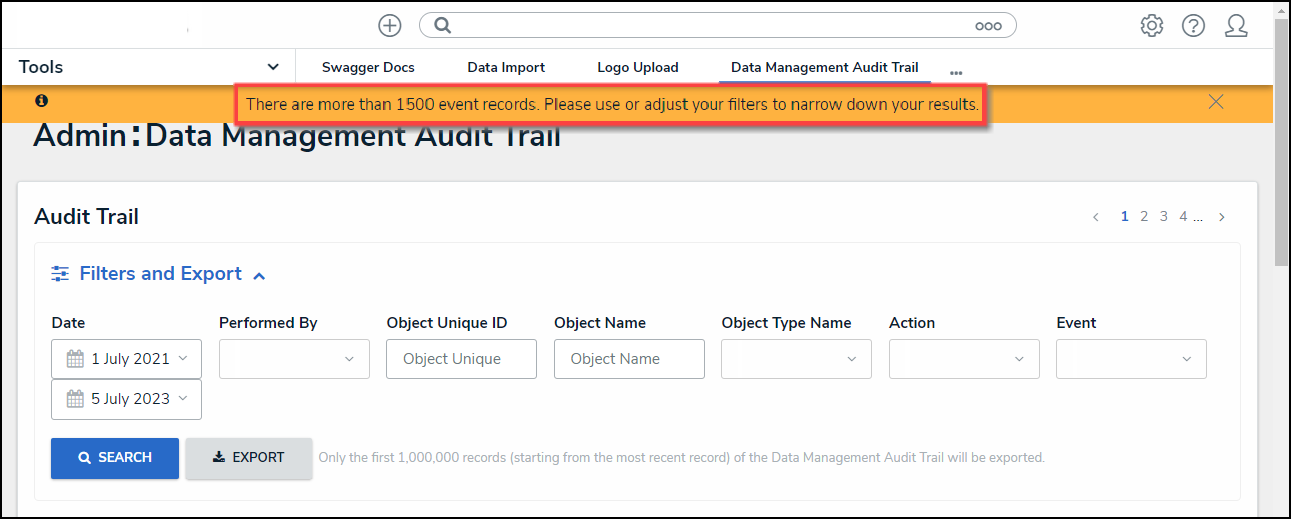This screenshot has height=519, width=1291.
Task: Collapse the Filters and Export section
Action: pyautogui.click(x=259, y=275)
